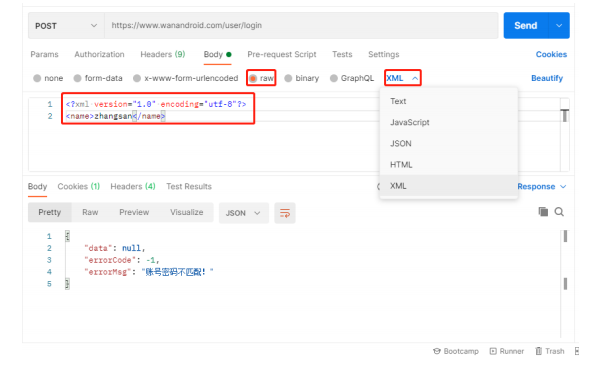
Task: Switch response view to Raw
Action: click(x=90, y=212)
